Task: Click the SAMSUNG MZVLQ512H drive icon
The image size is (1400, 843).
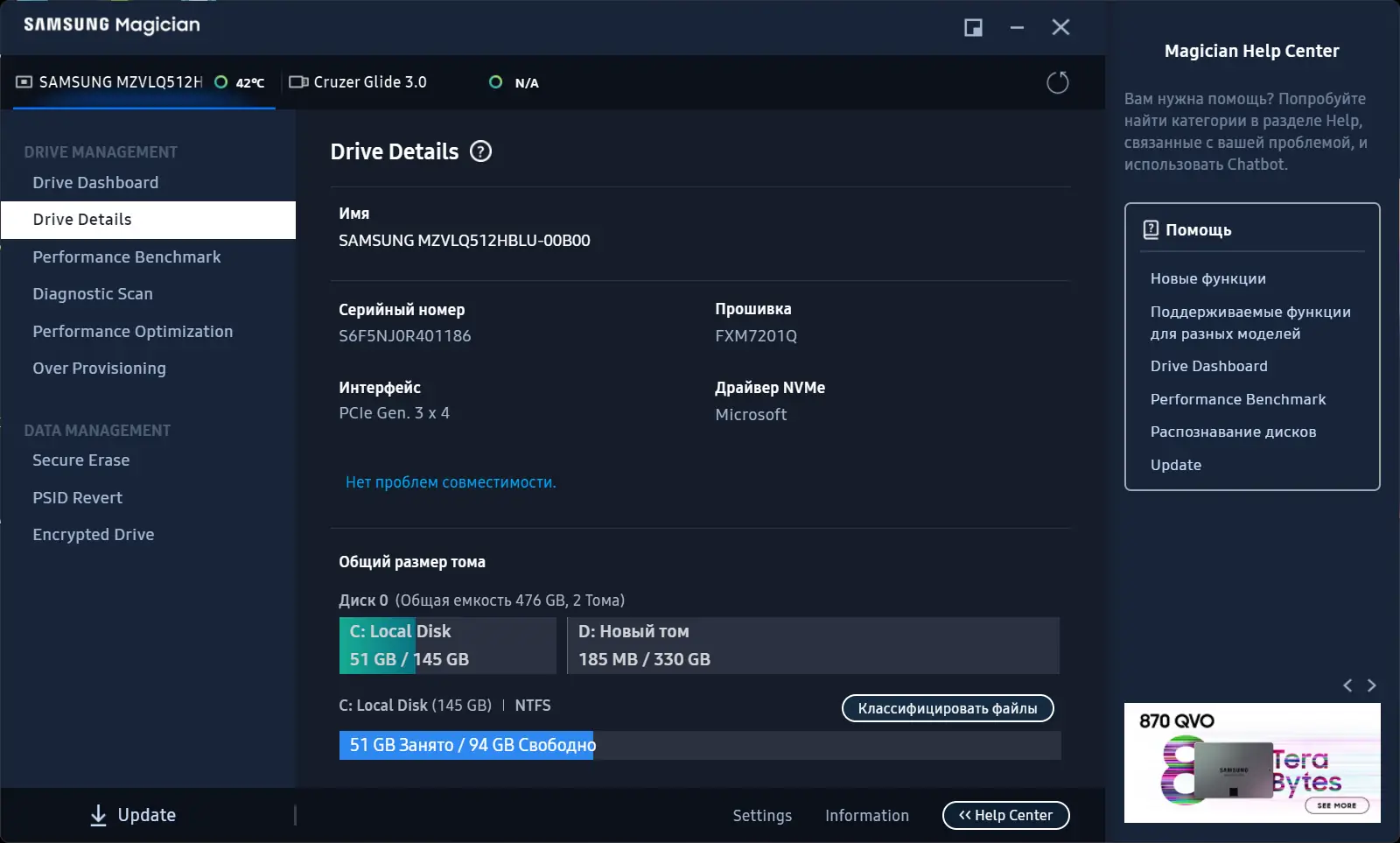Action: click(x=24, y=82)
